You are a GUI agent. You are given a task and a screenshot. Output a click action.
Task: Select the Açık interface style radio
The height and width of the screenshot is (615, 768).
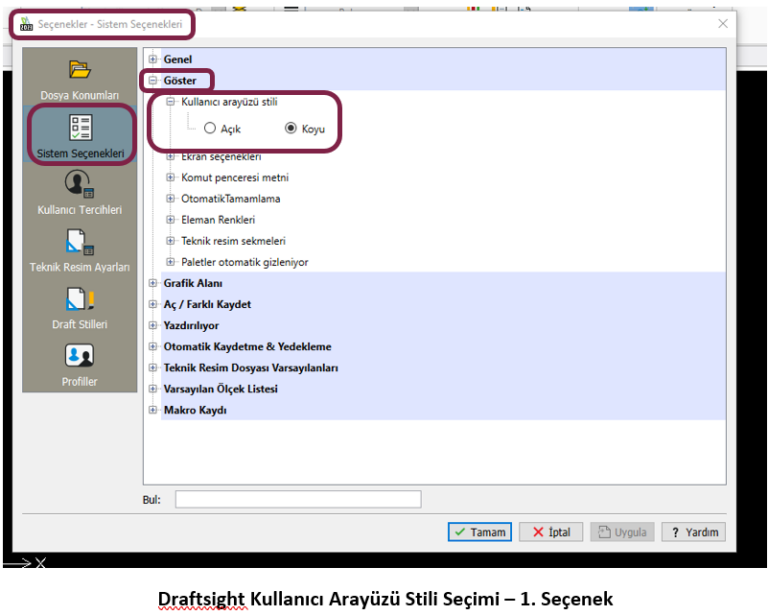tap(210, 128)
